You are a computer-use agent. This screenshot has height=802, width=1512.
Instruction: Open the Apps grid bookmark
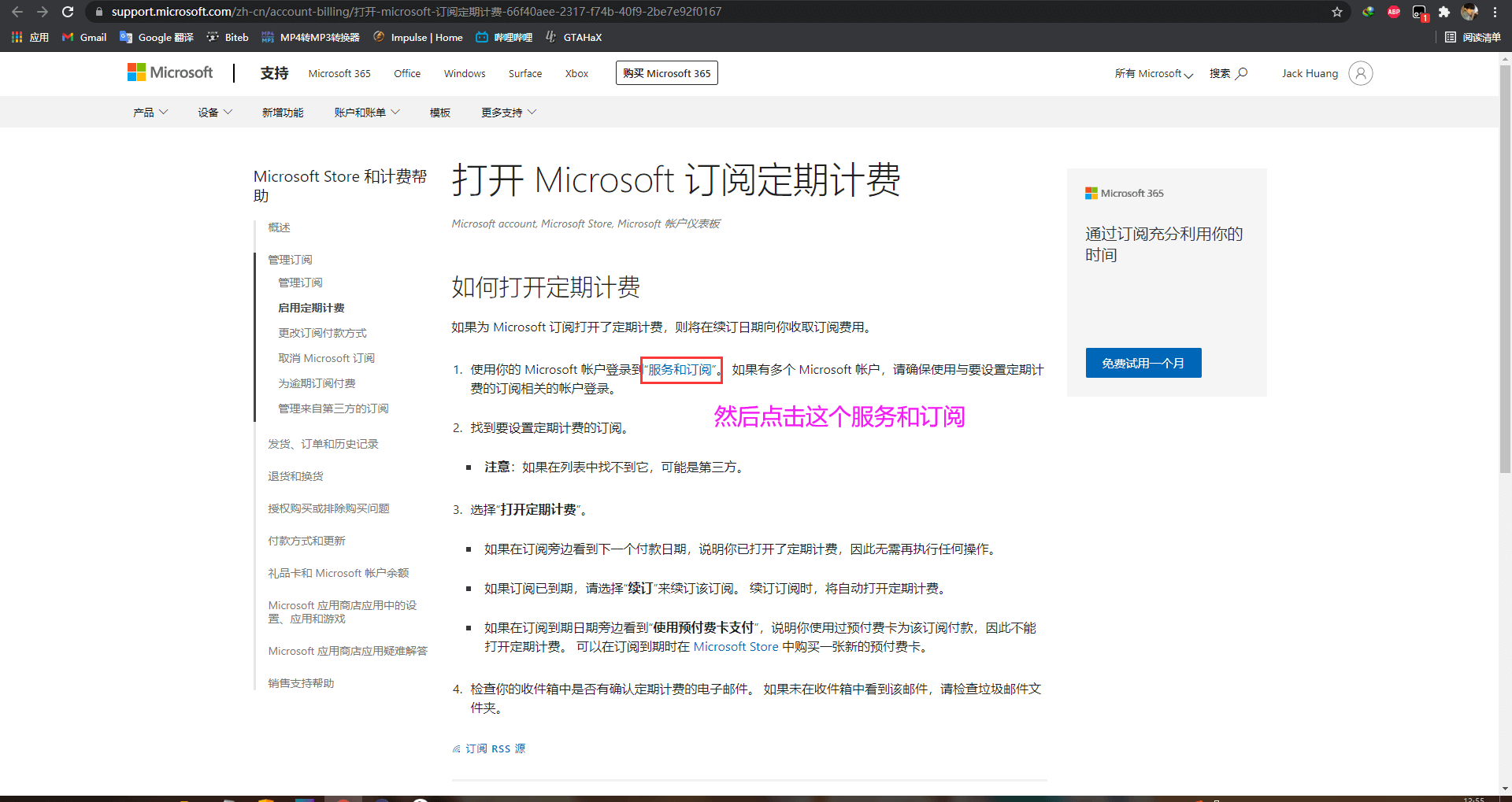point(30,37)
